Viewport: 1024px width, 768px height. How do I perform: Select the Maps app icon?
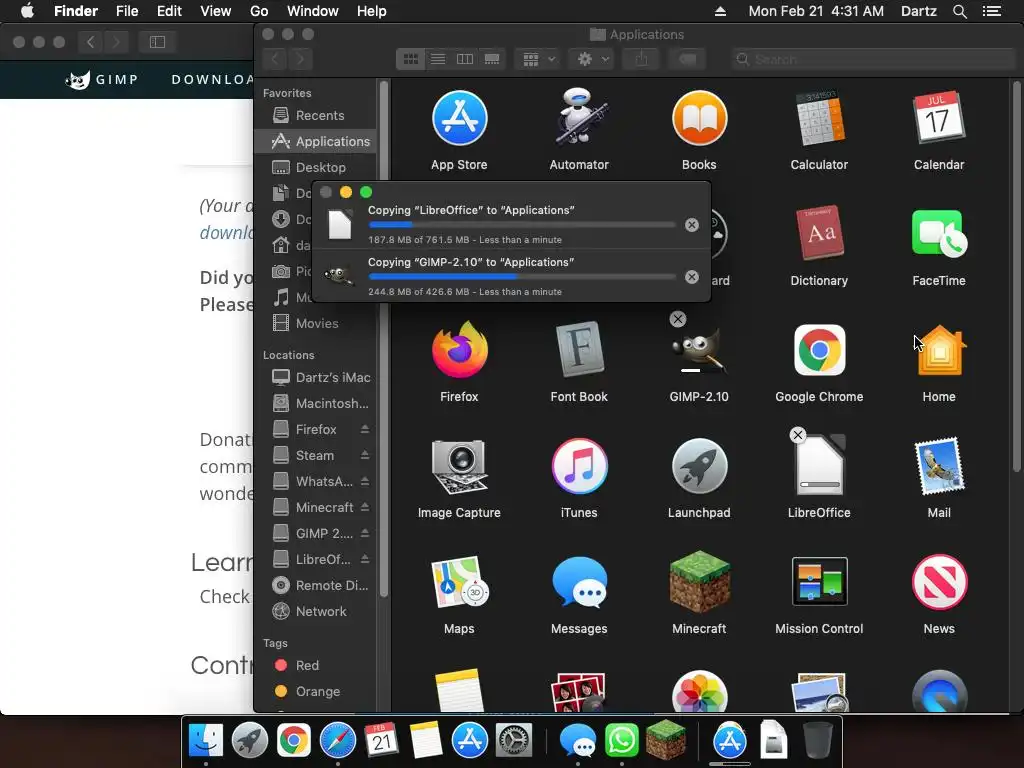coord(459,582)
